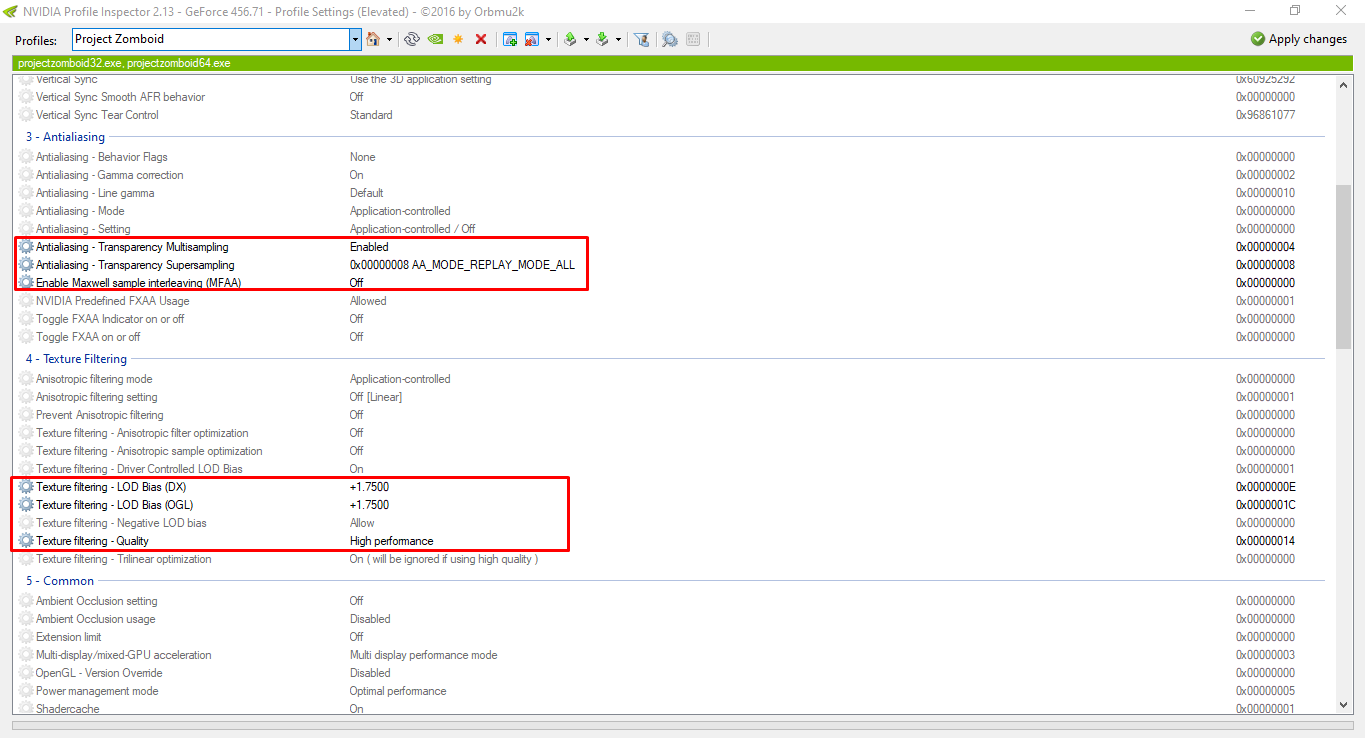
Task: Select the Antialiasing - Setting row
Action: [671, 229]
